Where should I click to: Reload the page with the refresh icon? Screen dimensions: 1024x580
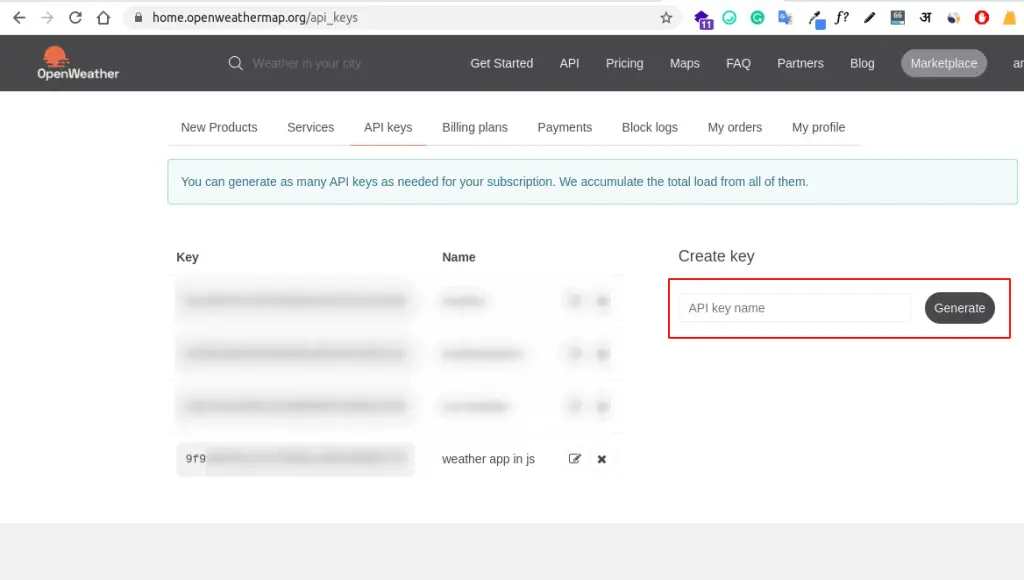tap(75, 18)
